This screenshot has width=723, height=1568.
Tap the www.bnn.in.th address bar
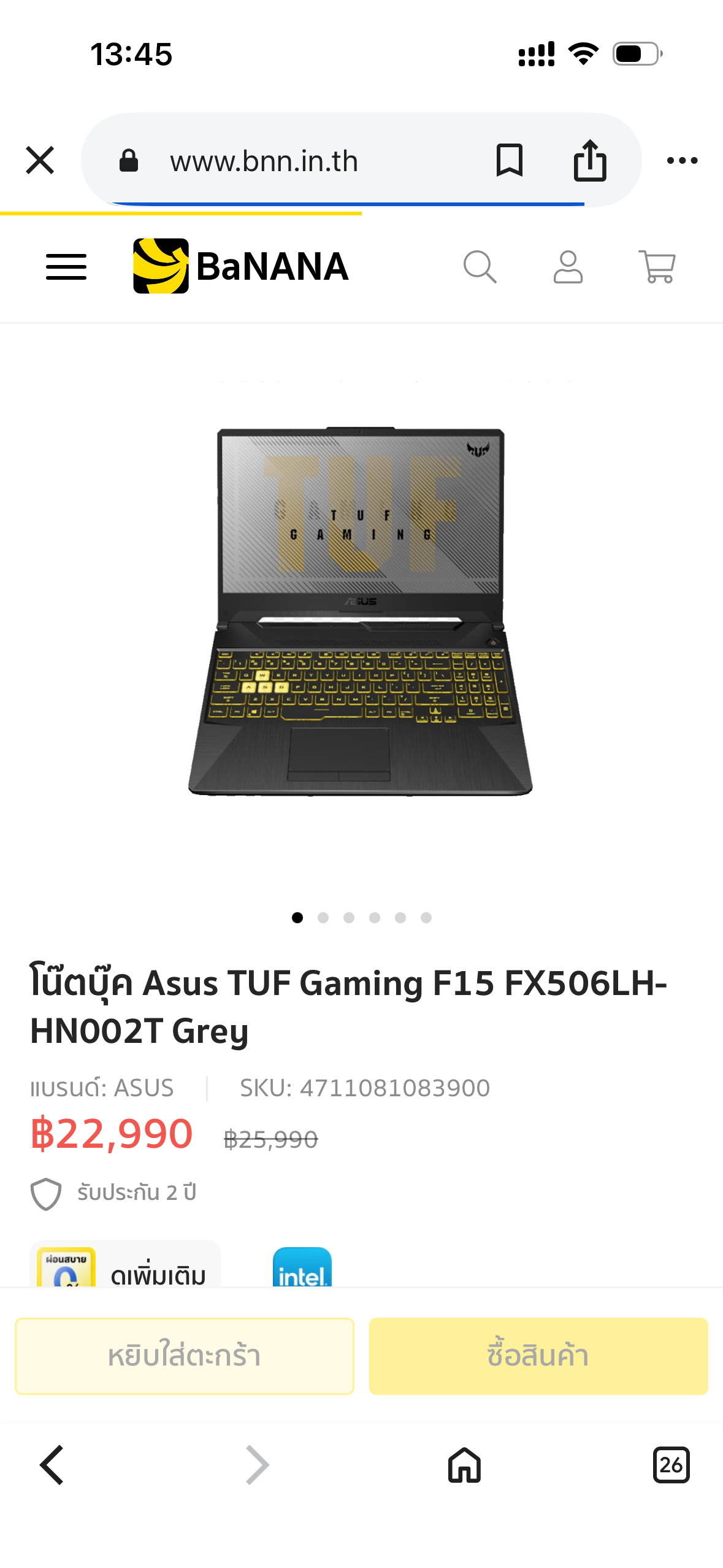click(x=264, y=161)
